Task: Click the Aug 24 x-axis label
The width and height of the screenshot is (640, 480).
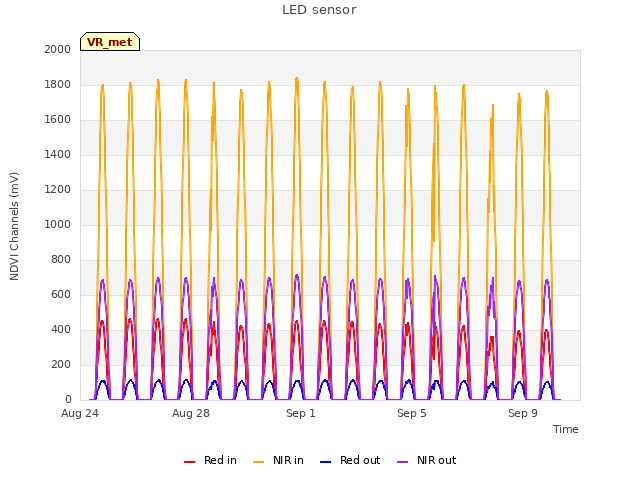Action: click(x=80, y=413)
